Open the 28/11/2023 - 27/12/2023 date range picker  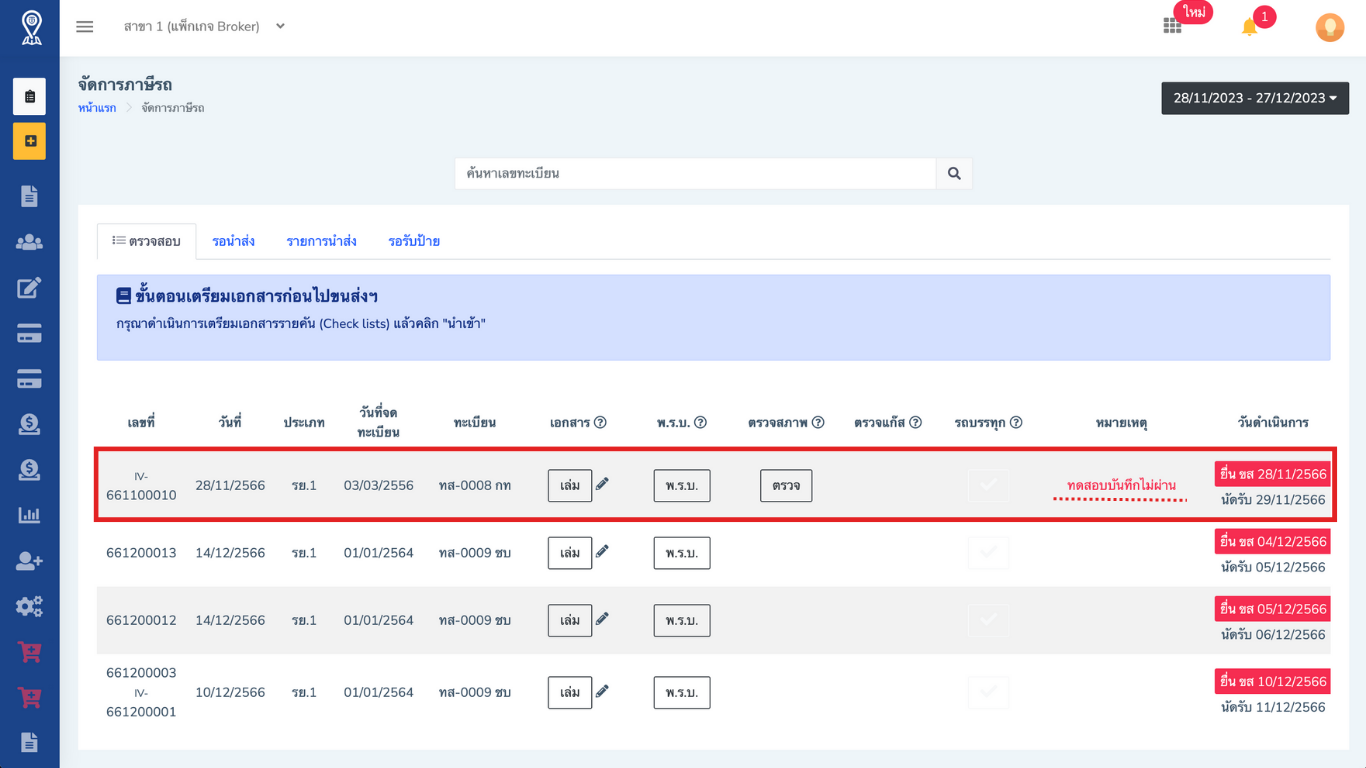click(1255, 98)
